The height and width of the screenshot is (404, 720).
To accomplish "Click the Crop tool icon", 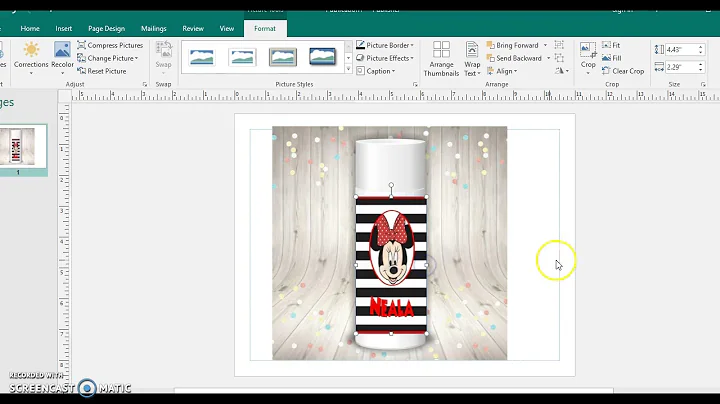I will pos(588,50).
